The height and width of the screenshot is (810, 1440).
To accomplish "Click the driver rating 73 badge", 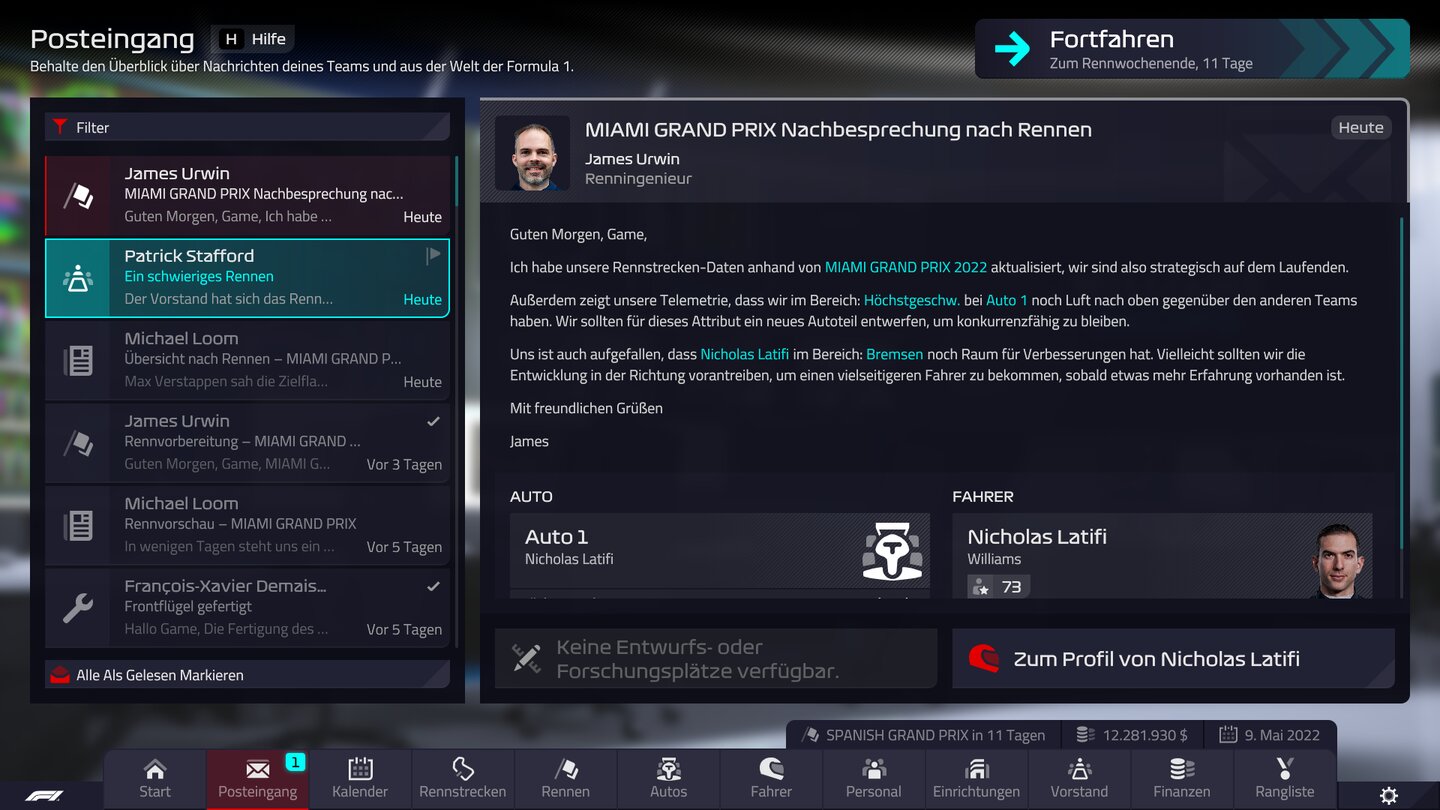I will (999, 586).
